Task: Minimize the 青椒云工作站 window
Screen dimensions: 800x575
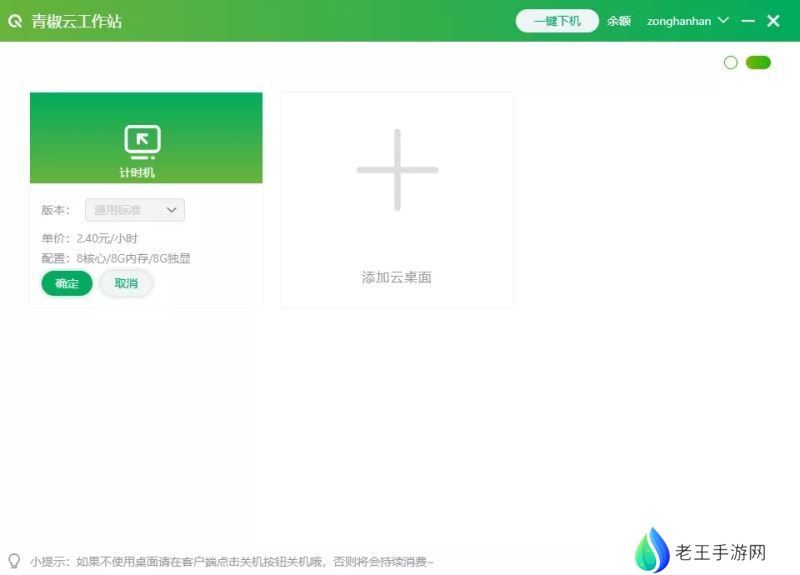Action: click(x=748, y=21)
